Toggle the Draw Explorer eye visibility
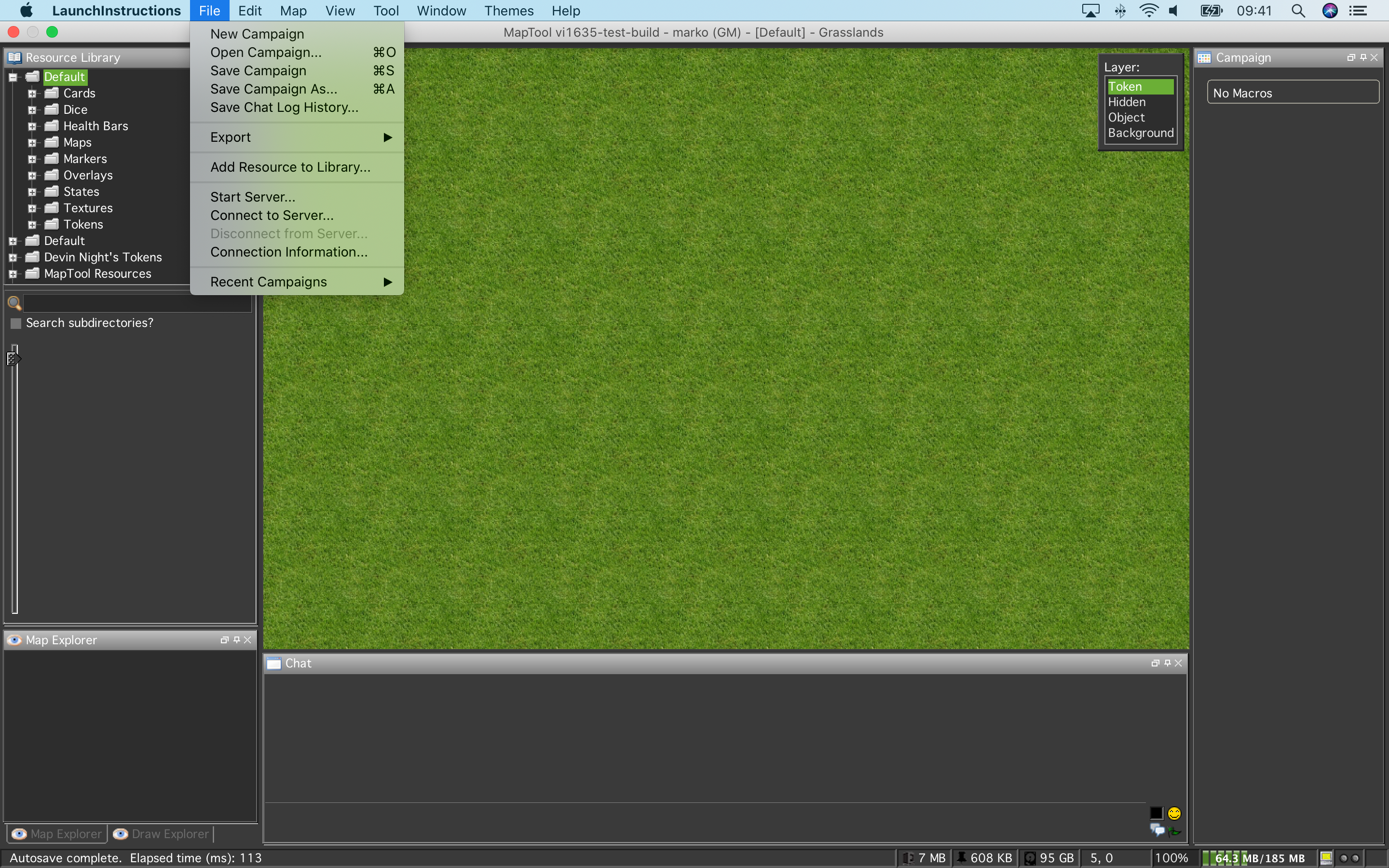1389x868 pixels. tap(120, 834)
